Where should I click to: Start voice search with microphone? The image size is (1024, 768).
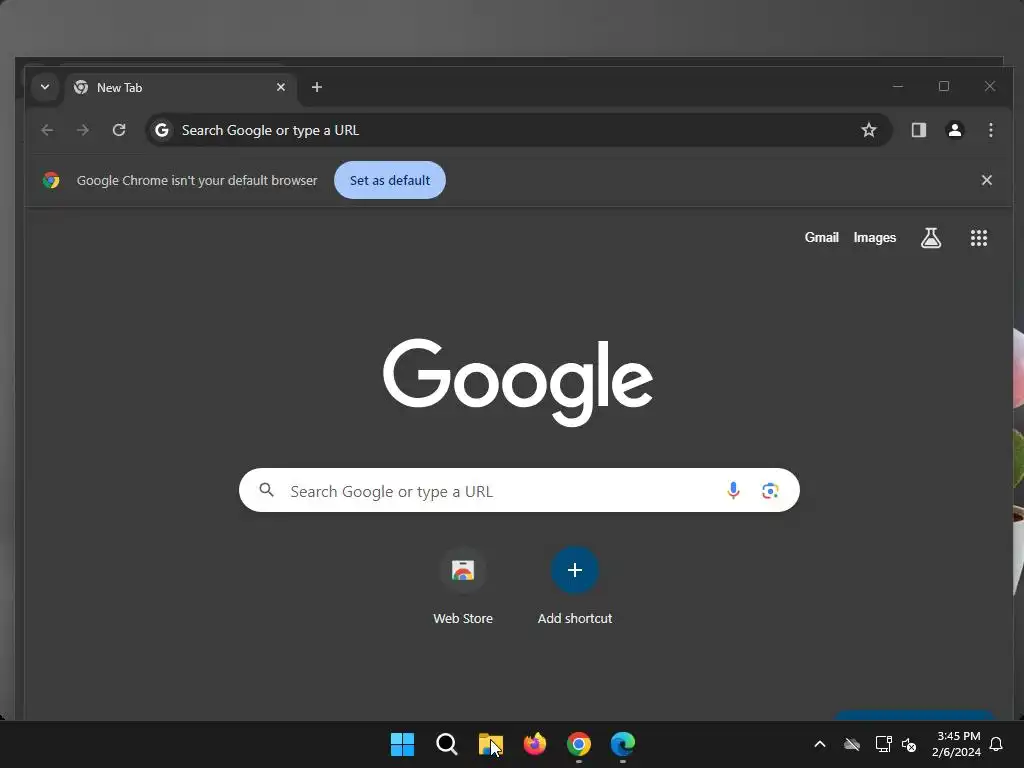coord(733,490)
